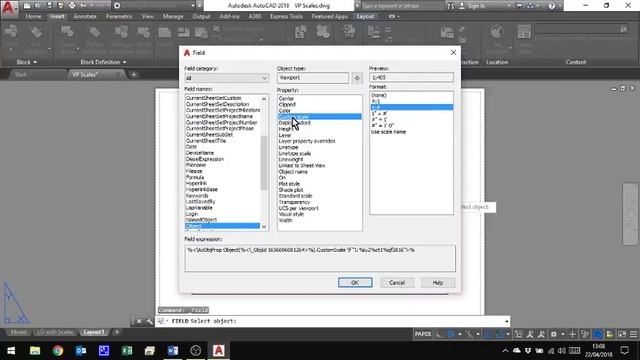Select 'Center' in the Property list
This screenshot has height=360, width=640.
pyautogui.click(x=286, y=98)
